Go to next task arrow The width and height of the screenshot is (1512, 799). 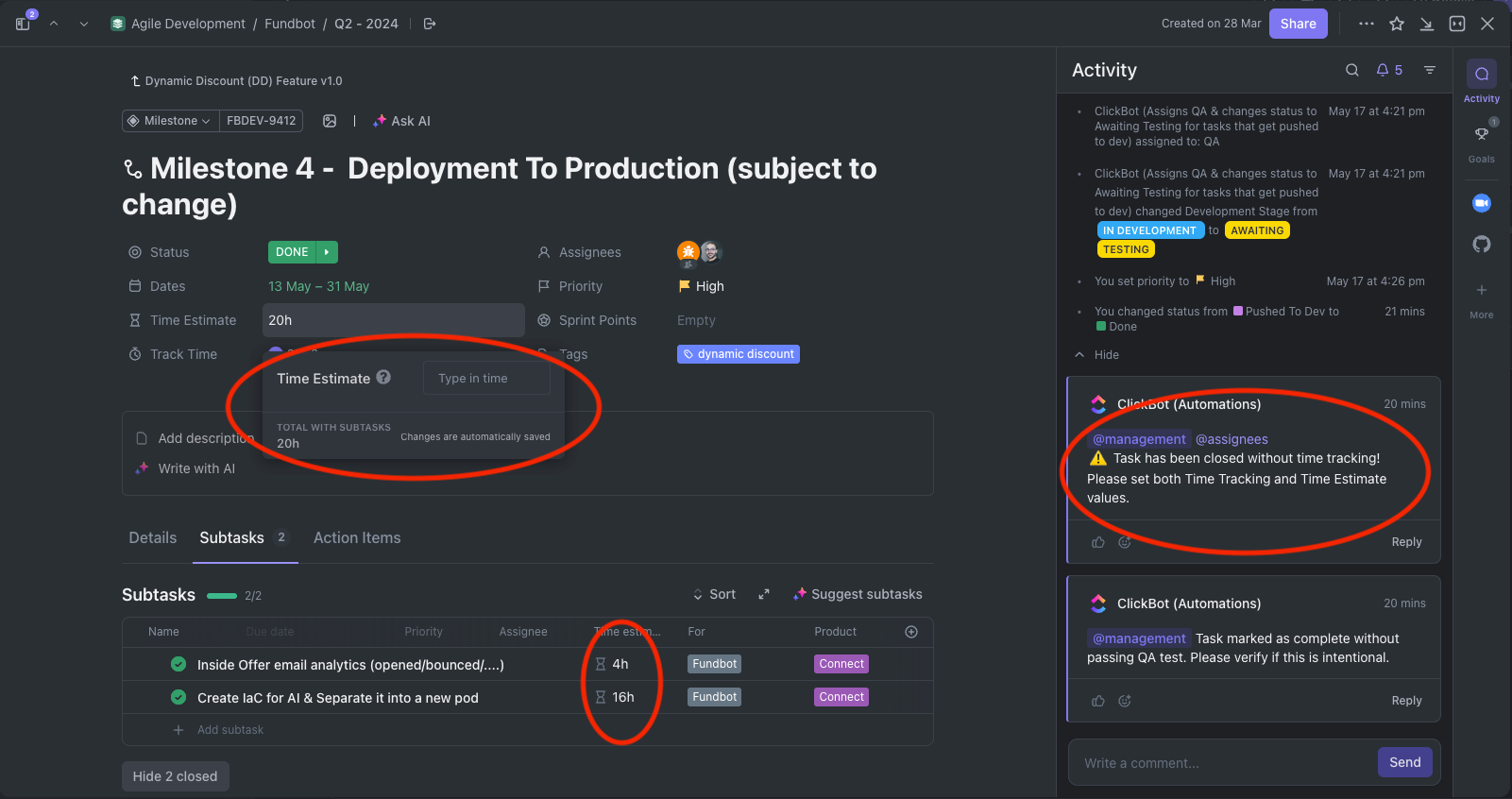click(x=84, y=24)
